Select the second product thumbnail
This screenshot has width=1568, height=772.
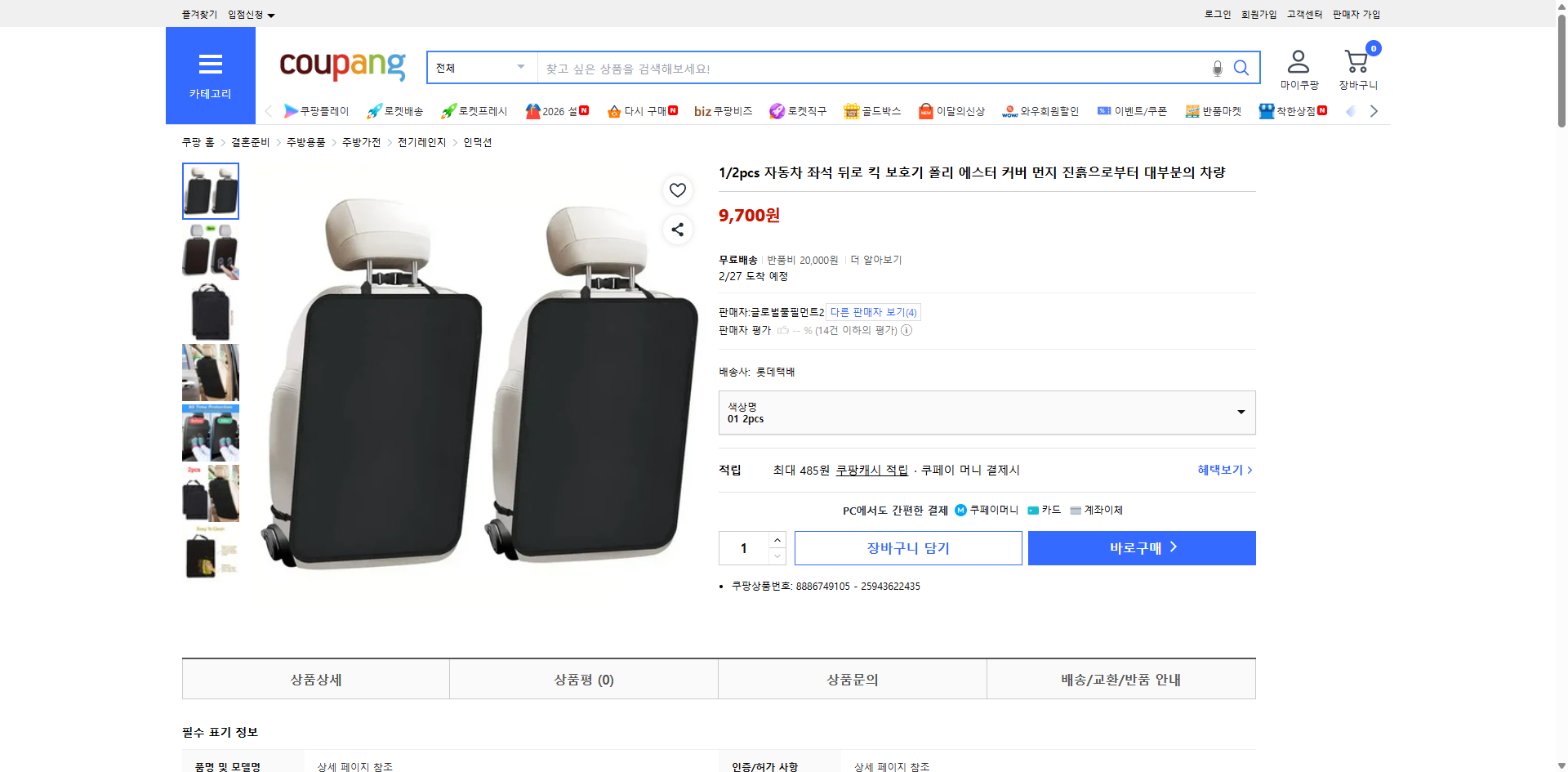pos(210,252)
